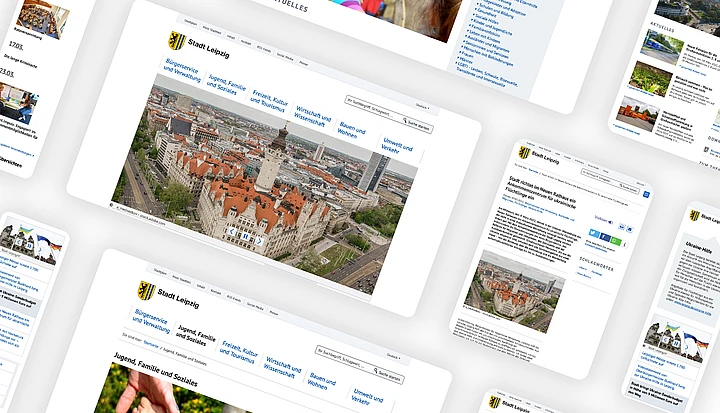Open Bürgerservice und Verwaltung on the homepage
The height and width of the screenshot is (413, 720).
(x=182, y=71)
